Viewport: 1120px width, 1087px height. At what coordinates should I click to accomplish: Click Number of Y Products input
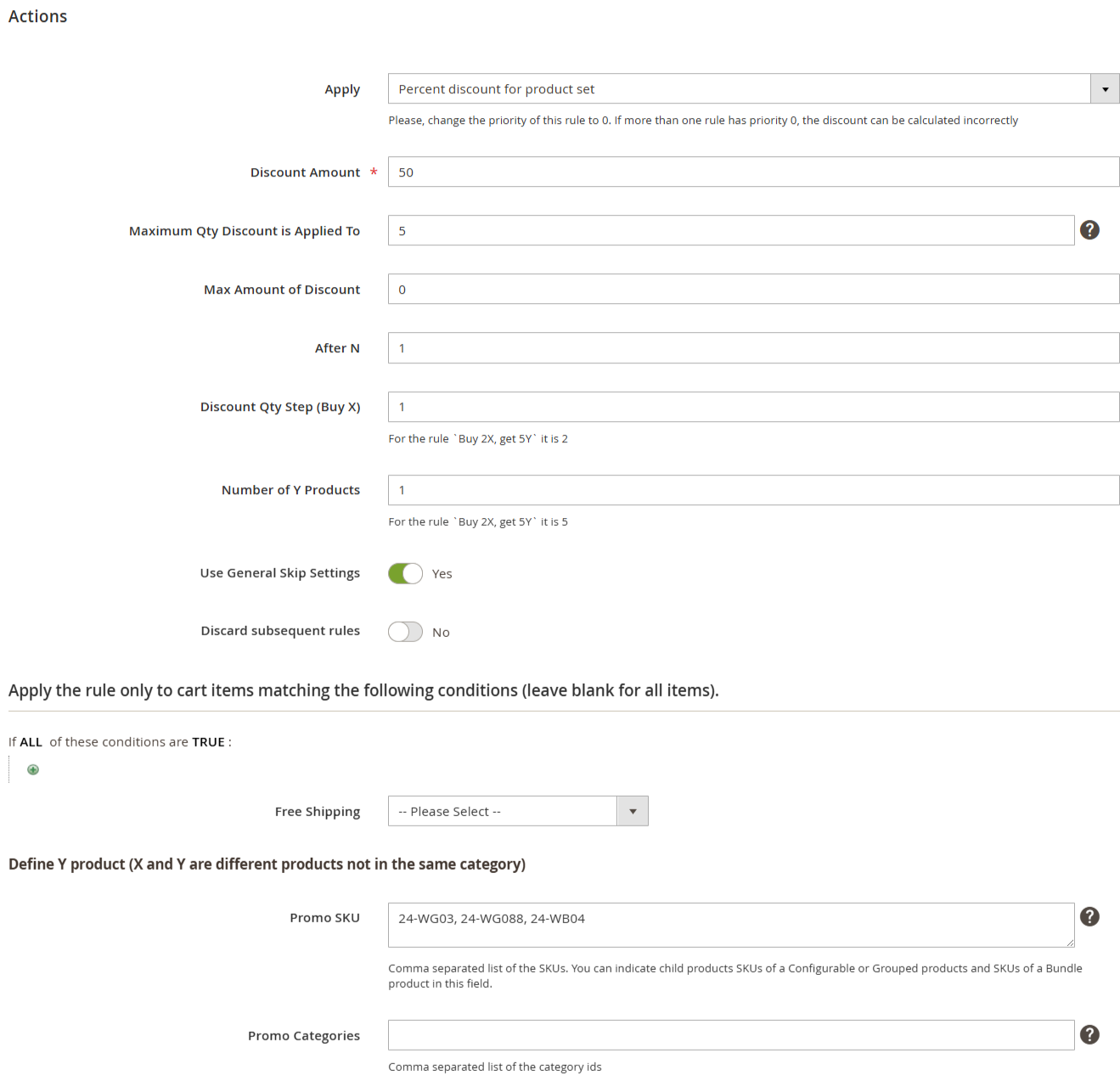753,490
